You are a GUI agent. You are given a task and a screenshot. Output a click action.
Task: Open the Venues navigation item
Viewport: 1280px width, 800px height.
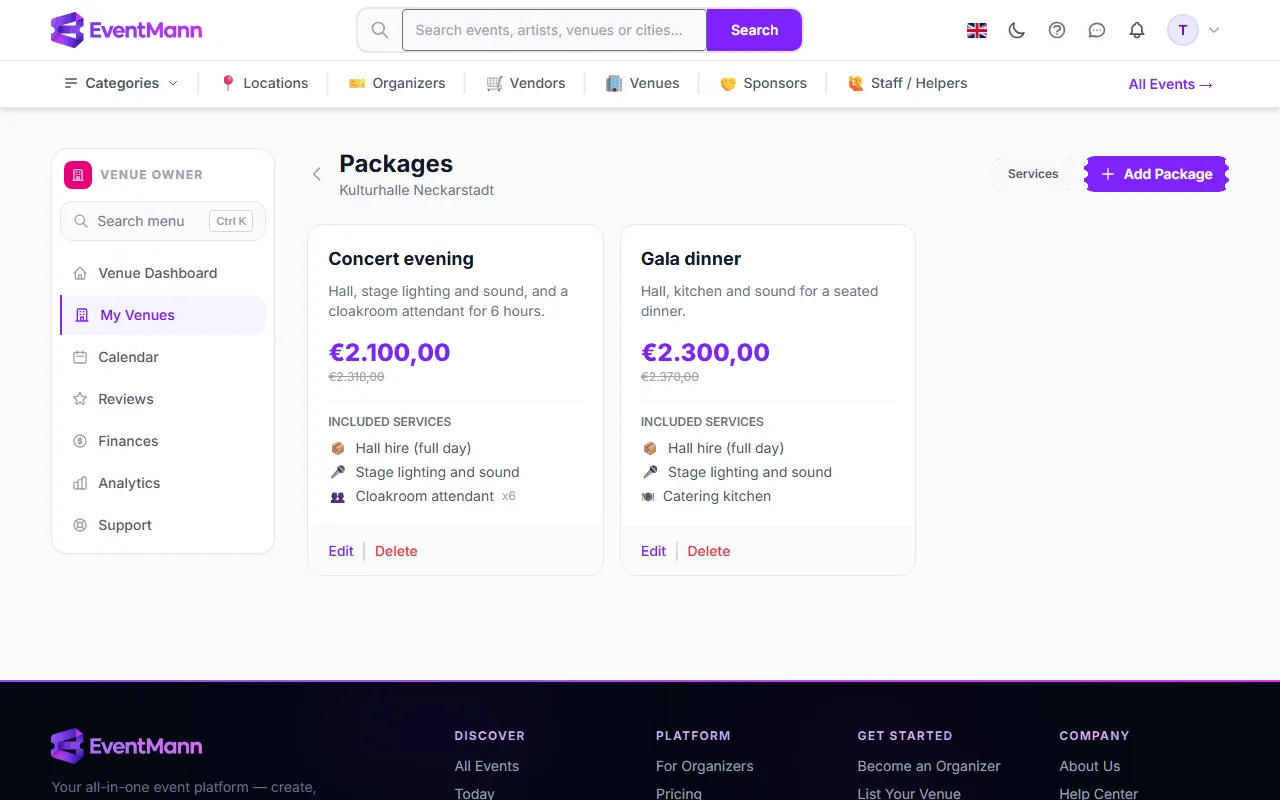[643, 83]
